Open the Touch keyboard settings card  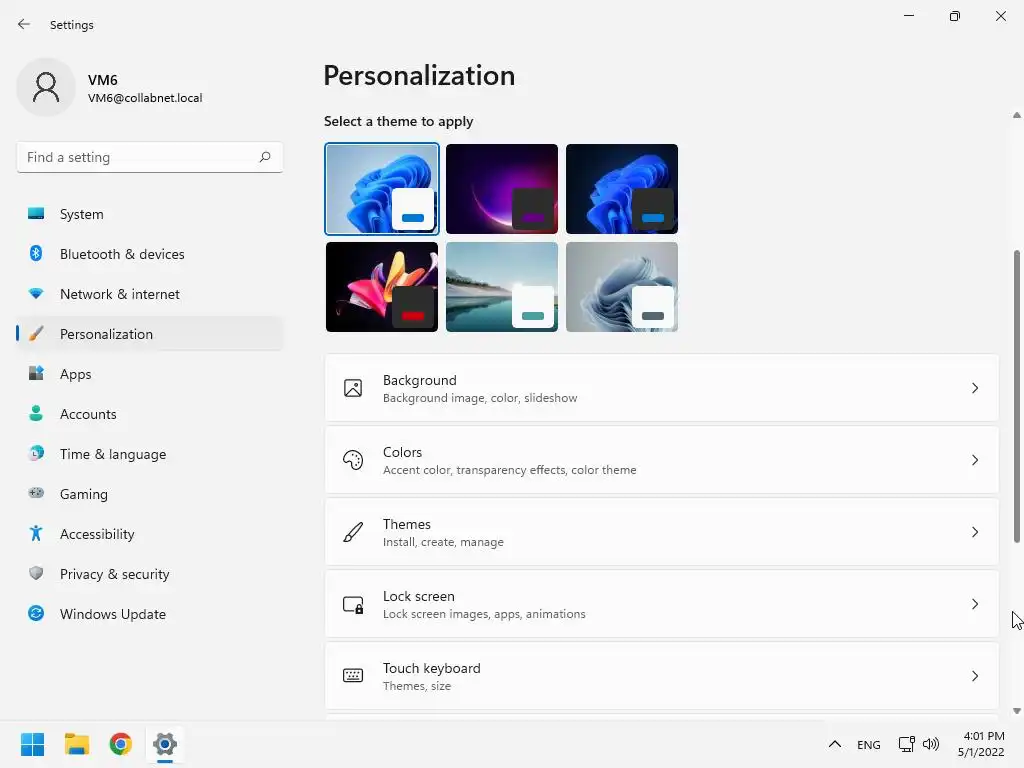(x=662, y=676)
